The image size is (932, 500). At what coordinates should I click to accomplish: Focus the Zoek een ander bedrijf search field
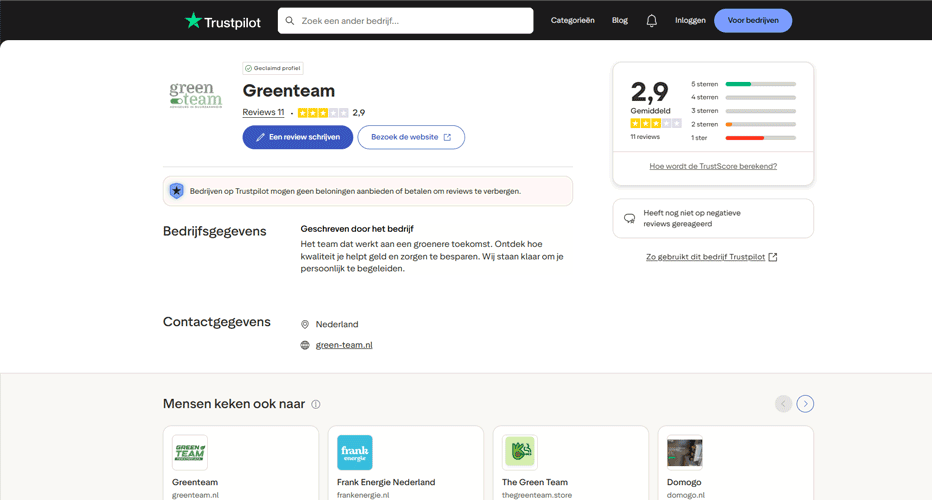point(412,20)
